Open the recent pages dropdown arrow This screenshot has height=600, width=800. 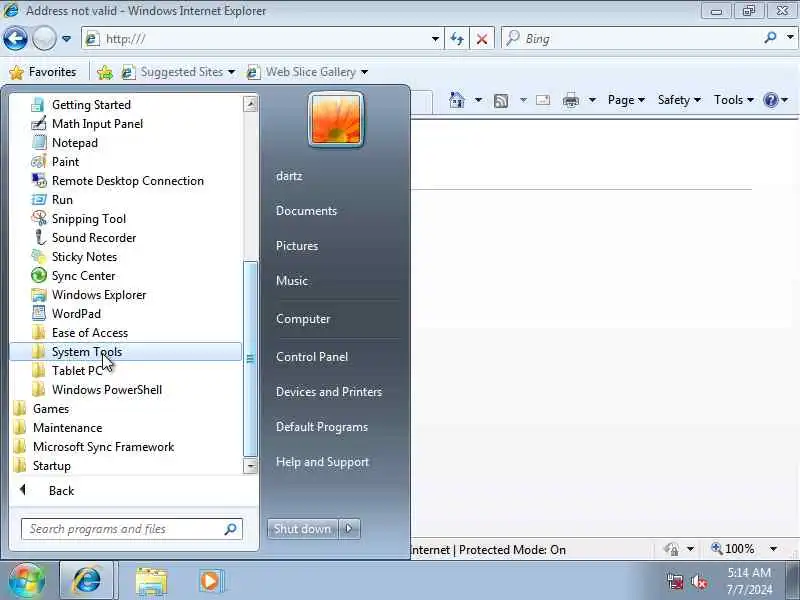pos(66,38)
